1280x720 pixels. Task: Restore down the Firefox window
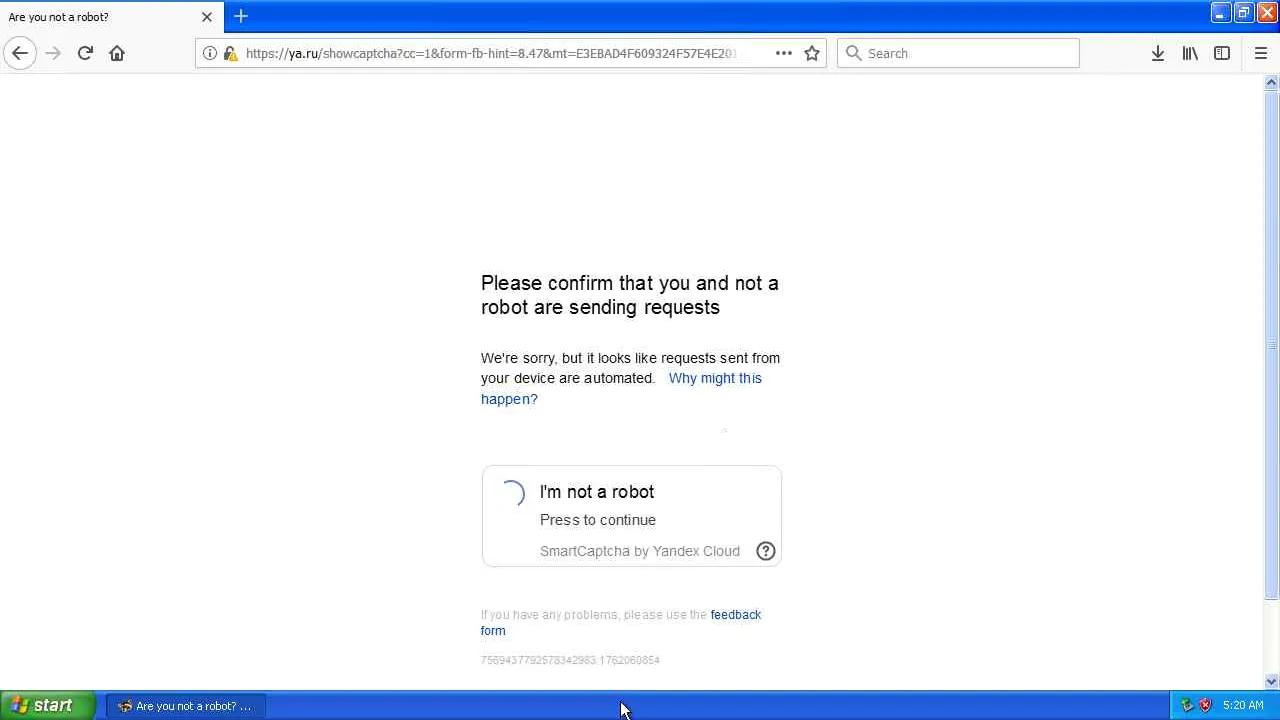coord(1243,13)
